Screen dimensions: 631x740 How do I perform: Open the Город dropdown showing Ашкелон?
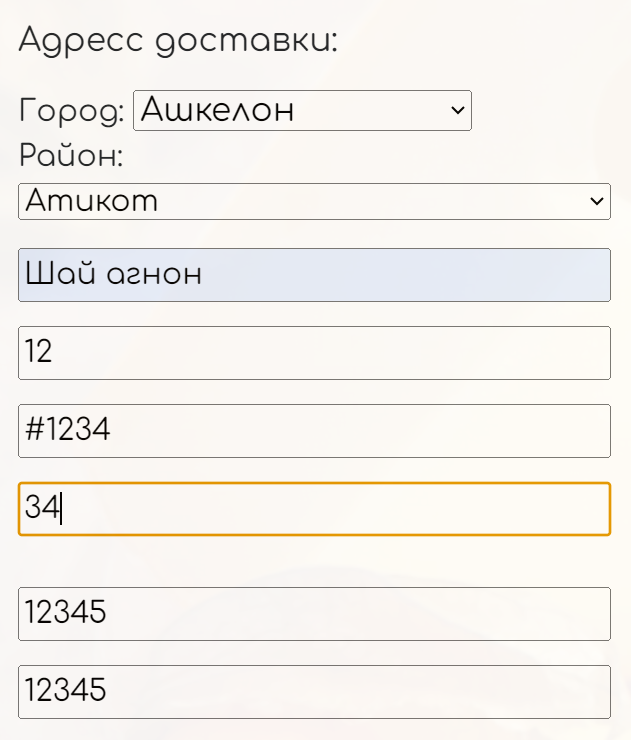tap(301, 110)
